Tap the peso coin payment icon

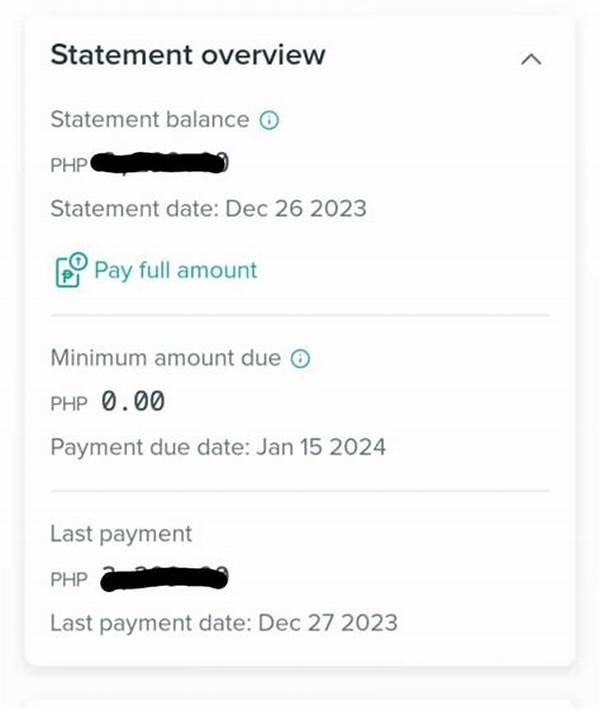tap(68, 271)
